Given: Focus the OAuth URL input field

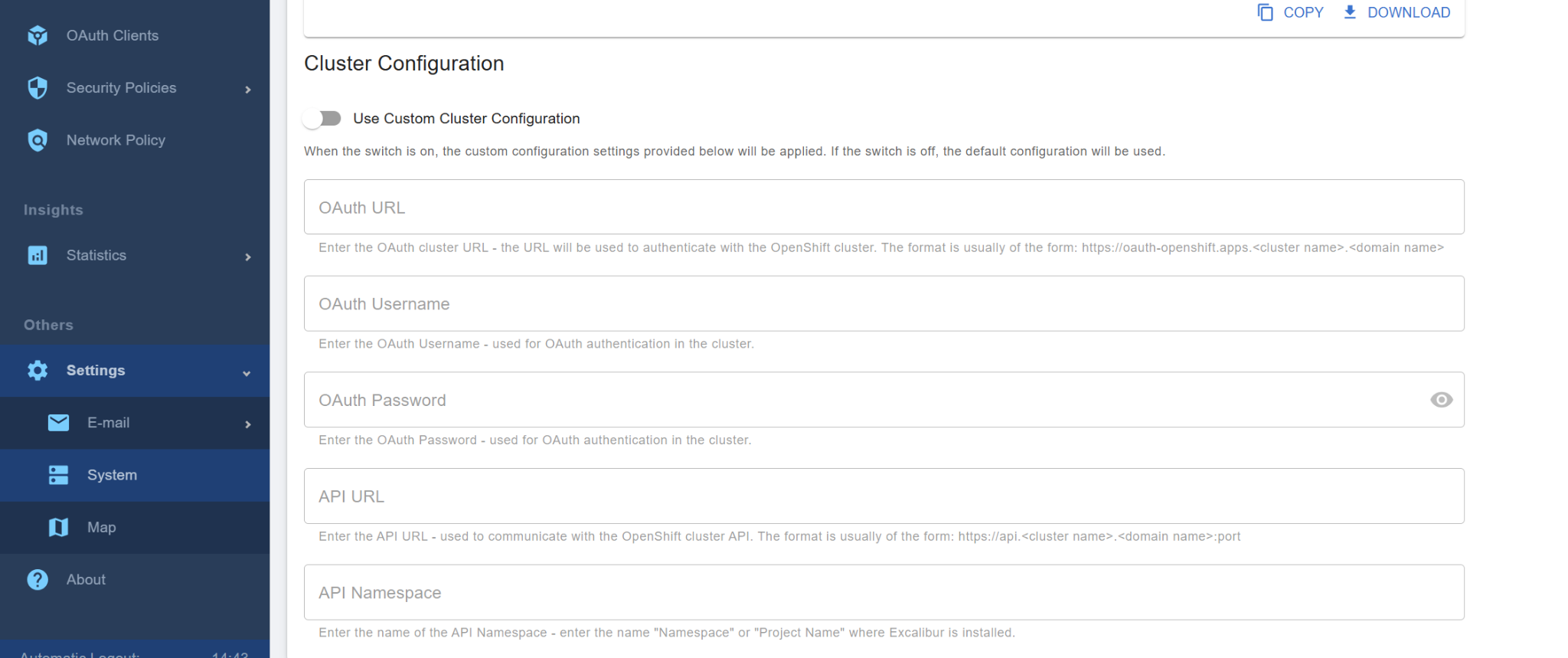Looking at the screenshot, I should tap(884, 207).
